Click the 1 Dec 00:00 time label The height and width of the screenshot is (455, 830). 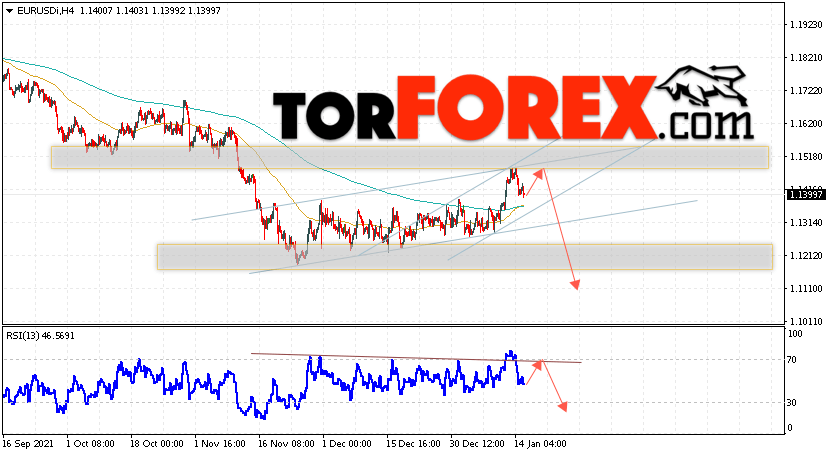tap(347, 443)
